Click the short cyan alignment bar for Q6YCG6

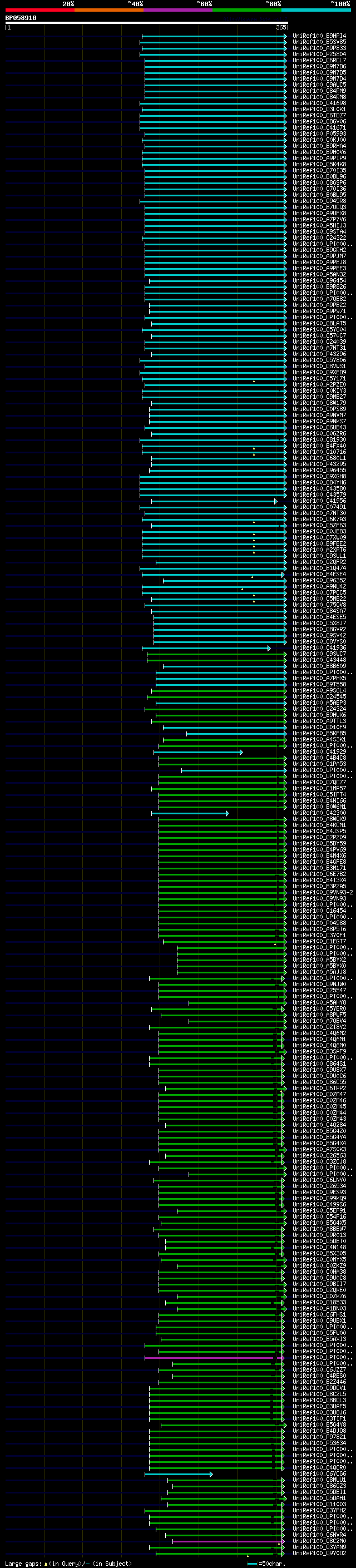179,1474
